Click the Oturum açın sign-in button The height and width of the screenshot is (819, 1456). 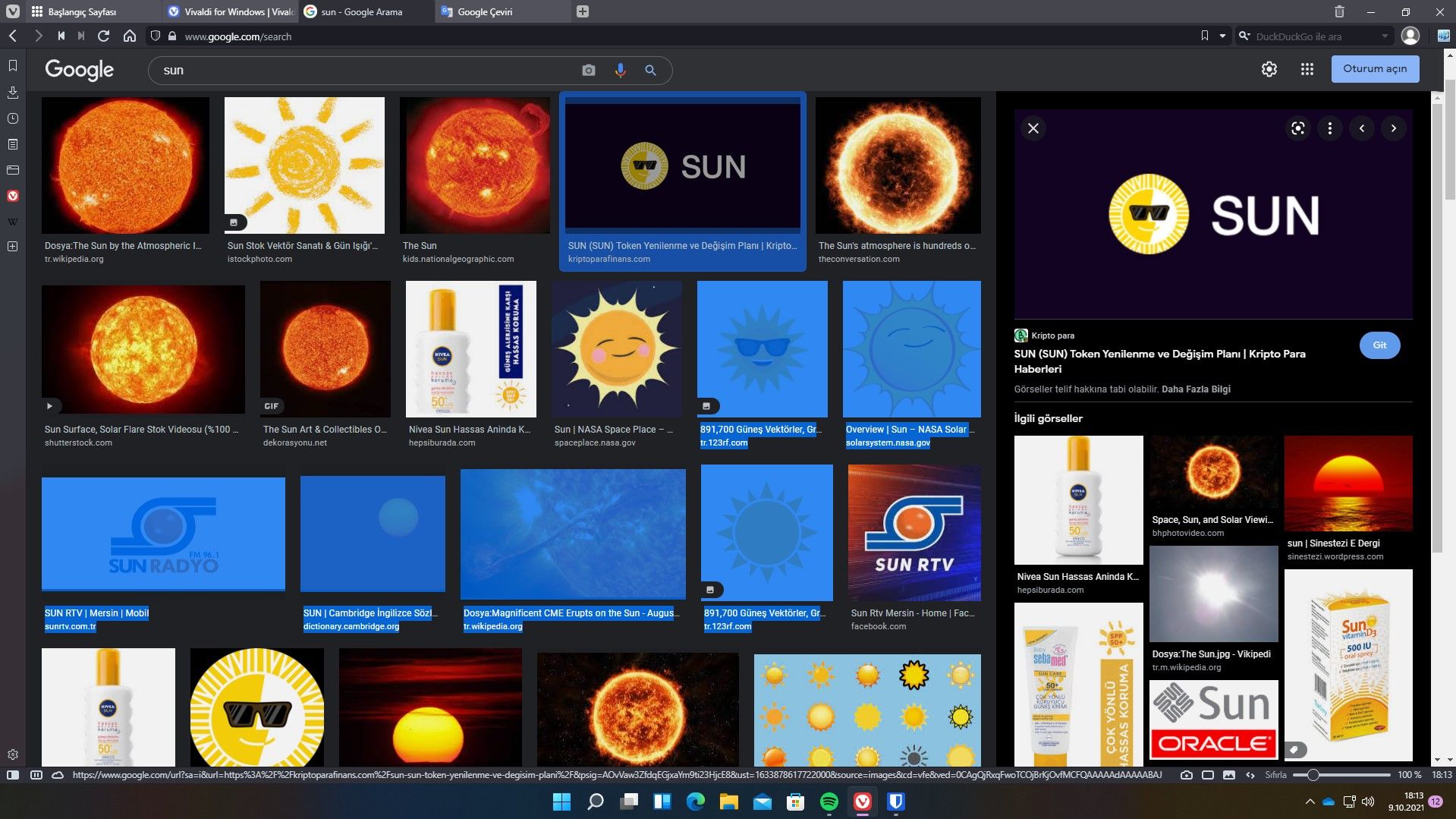(1375, 68)
